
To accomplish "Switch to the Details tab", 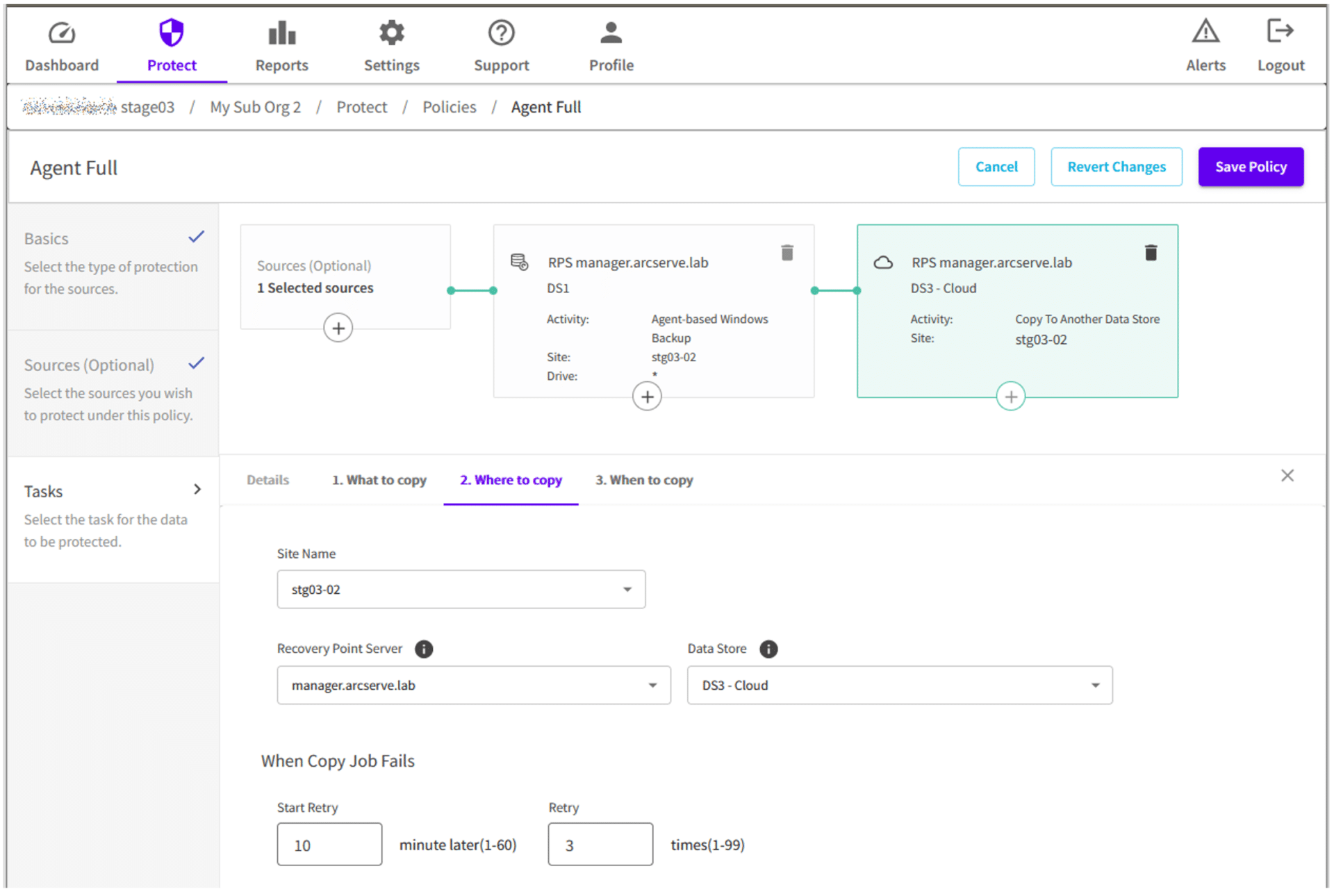I will 267,480.
